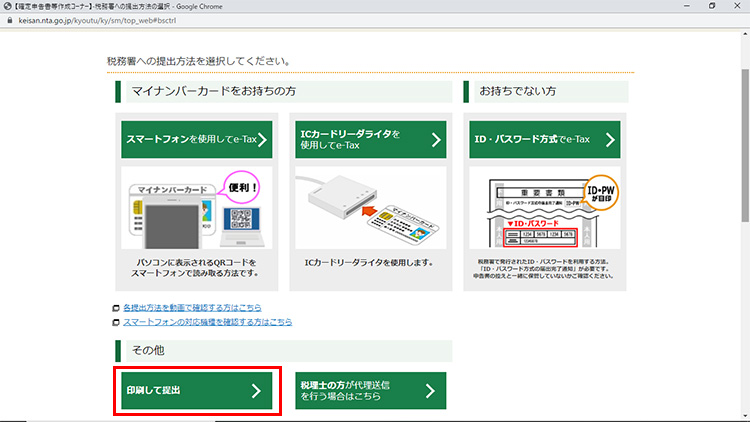Viewport: 750px width, 422px height.
Task: Click the chevron on ICカードリーダライタ button
Action: point(436,140)
